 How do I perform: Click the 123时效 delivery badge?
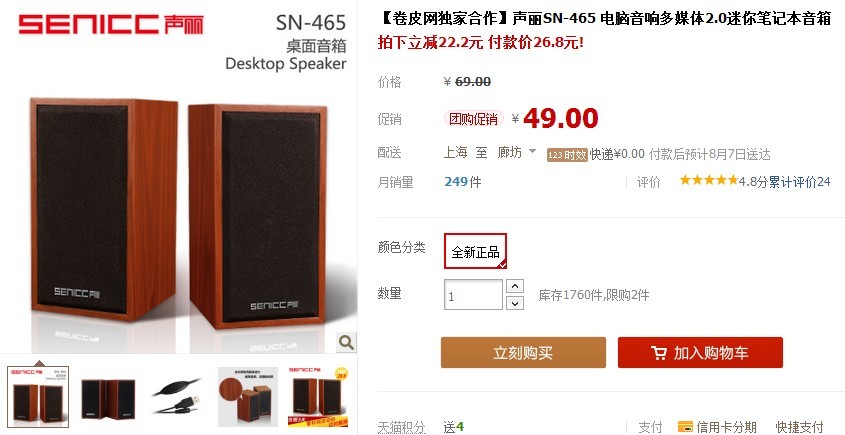[567, 155]
